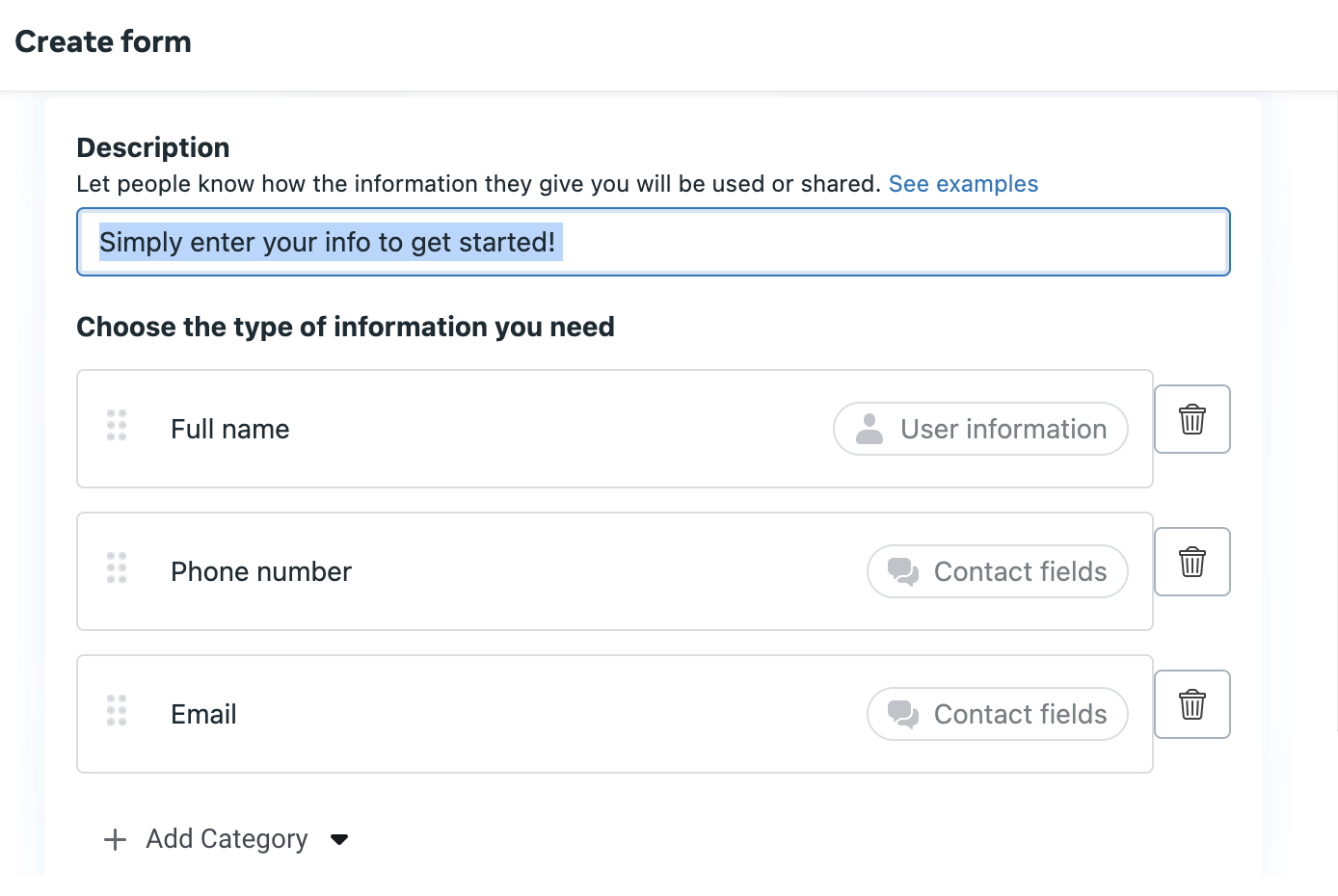Delete the Phone number field
Image resolution: width=1338 pixels, height=896 pixels.
pyautogui.click(x=1192, y=562)
